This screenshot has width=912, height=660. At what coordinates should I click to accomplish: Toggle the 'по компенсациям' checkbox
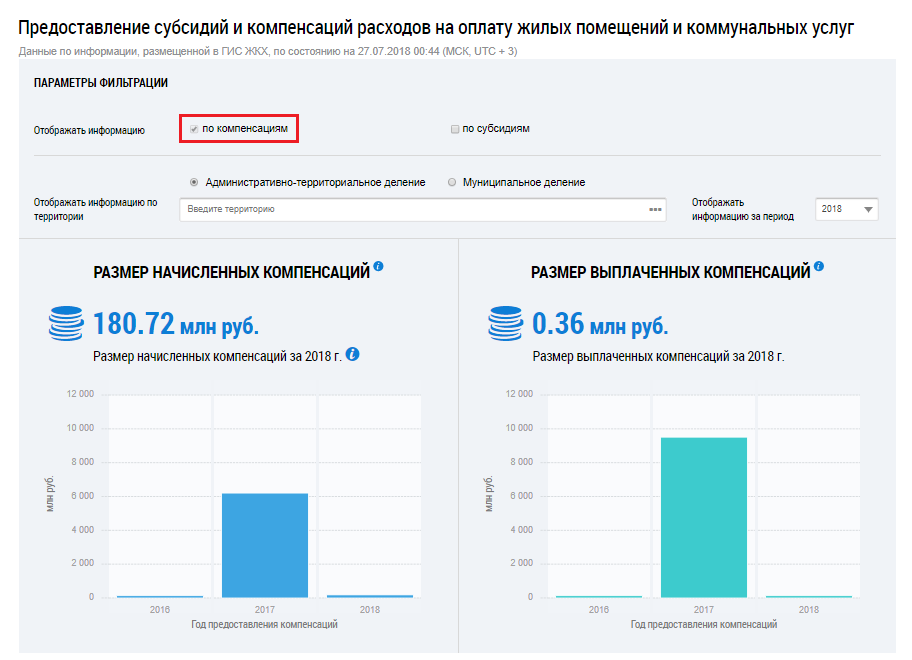[194, 129]
